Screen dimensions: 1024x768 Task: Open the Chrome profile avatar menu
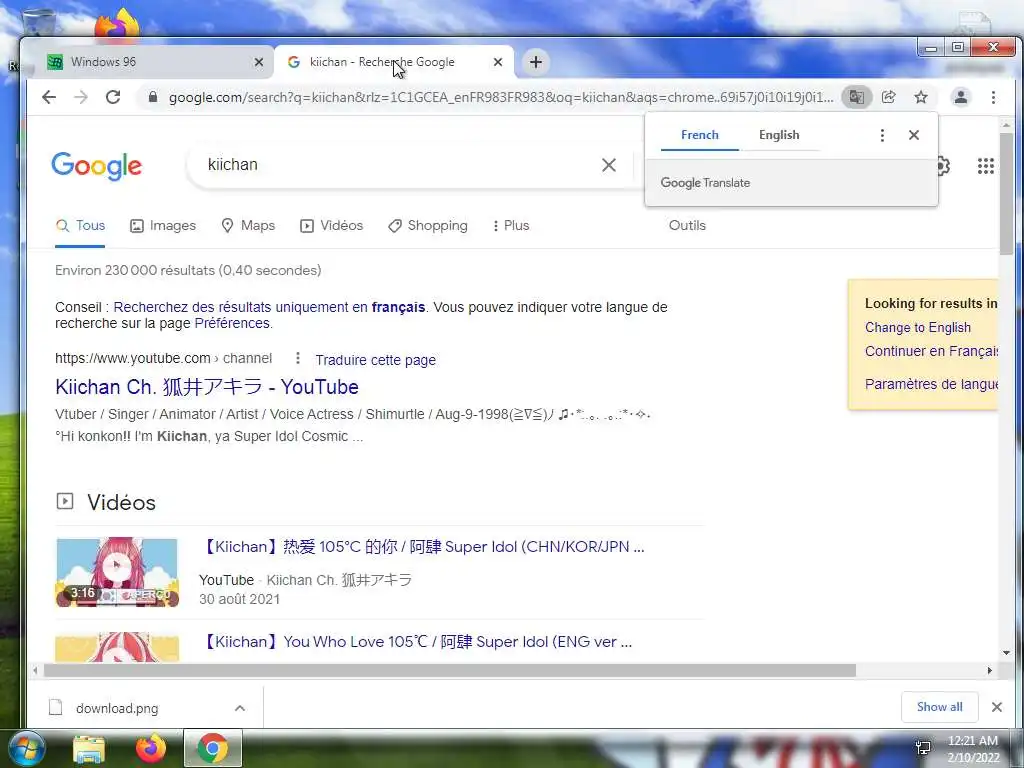pos(961,97)
